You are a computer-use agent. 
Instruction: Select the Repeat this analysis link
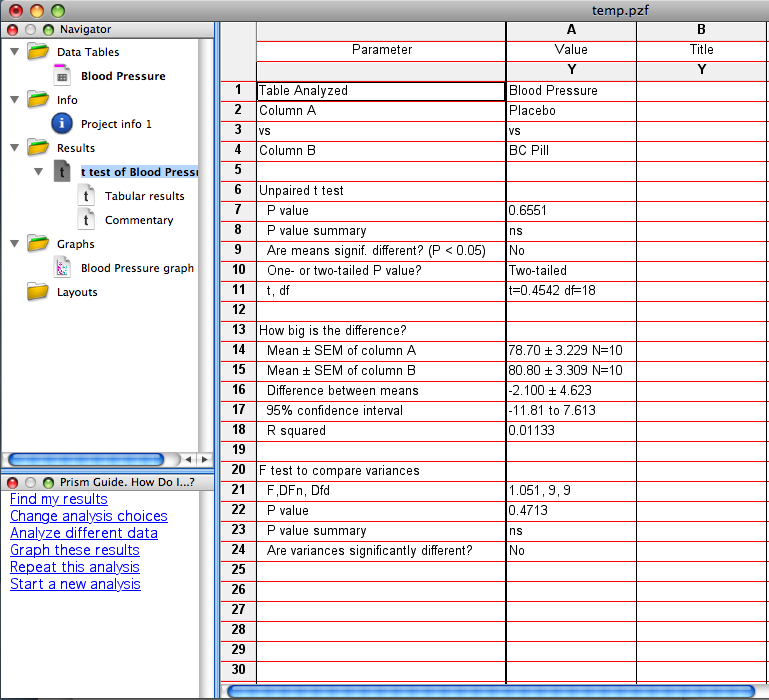click(74, 567)
